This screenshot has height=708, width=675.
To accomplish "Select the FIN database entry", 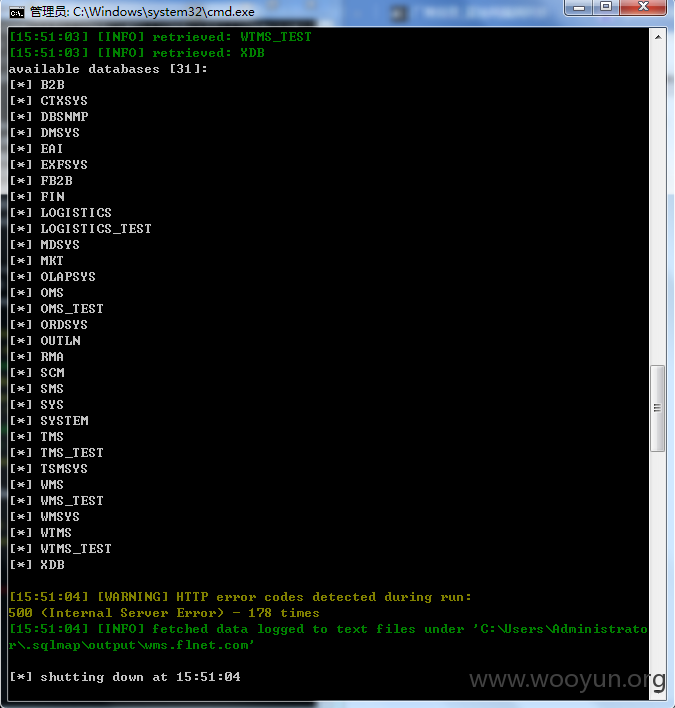I will [37, 197].
